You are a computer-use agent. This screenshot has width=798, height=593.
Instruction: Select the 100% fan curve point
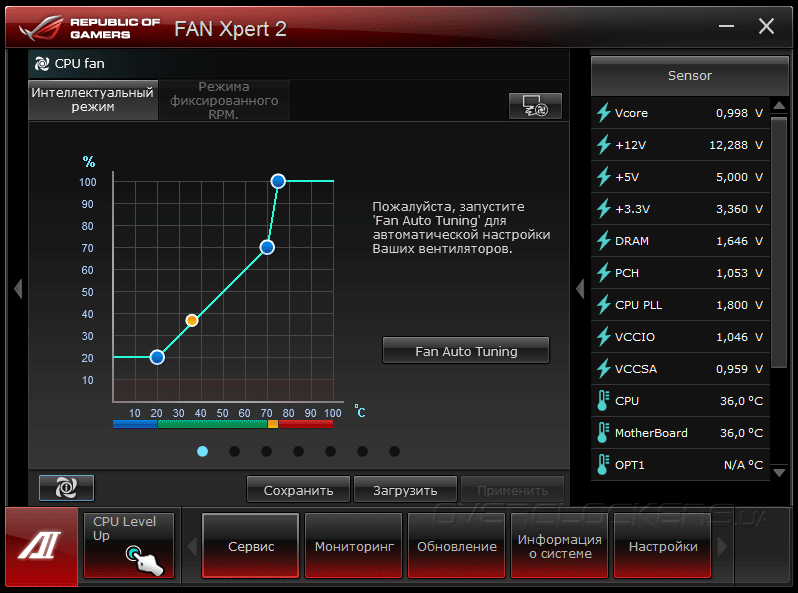pos(278,181)
